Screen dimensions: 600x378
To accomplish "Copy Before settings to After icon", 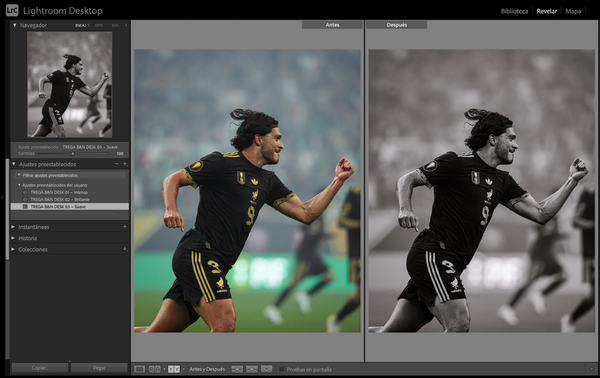I will pos(237,369).
